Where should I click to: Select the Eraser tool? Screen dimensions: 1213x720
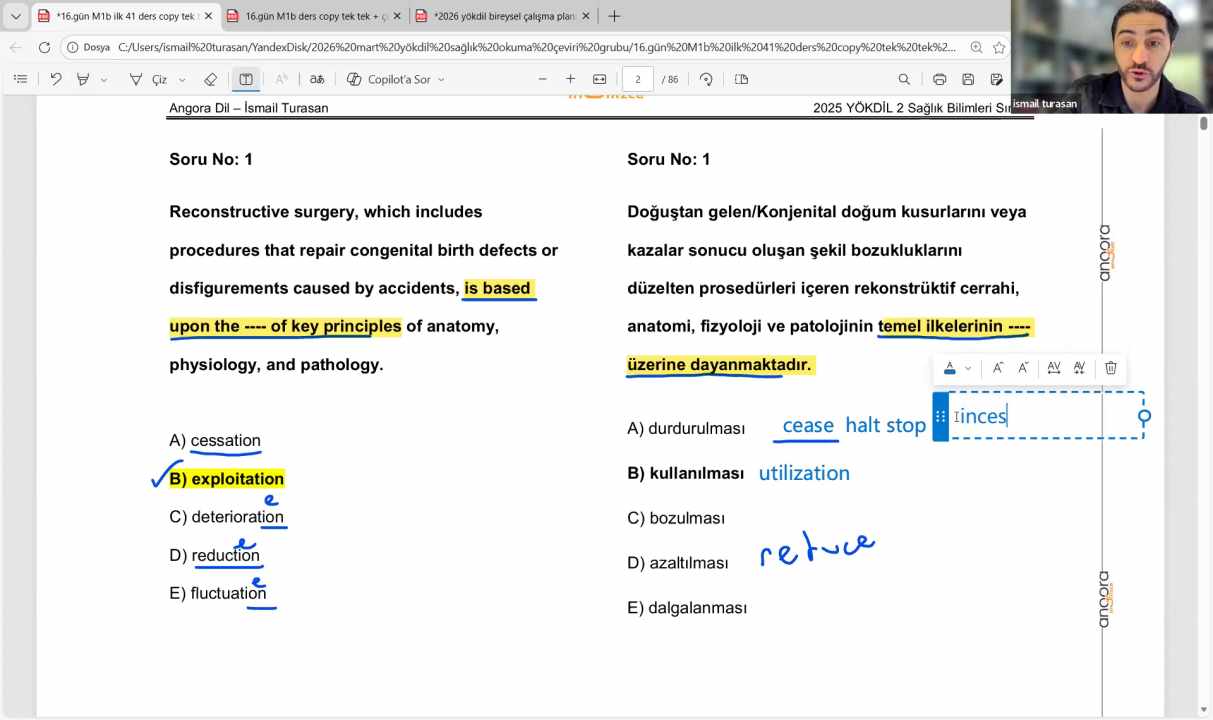tap(210, 79)
